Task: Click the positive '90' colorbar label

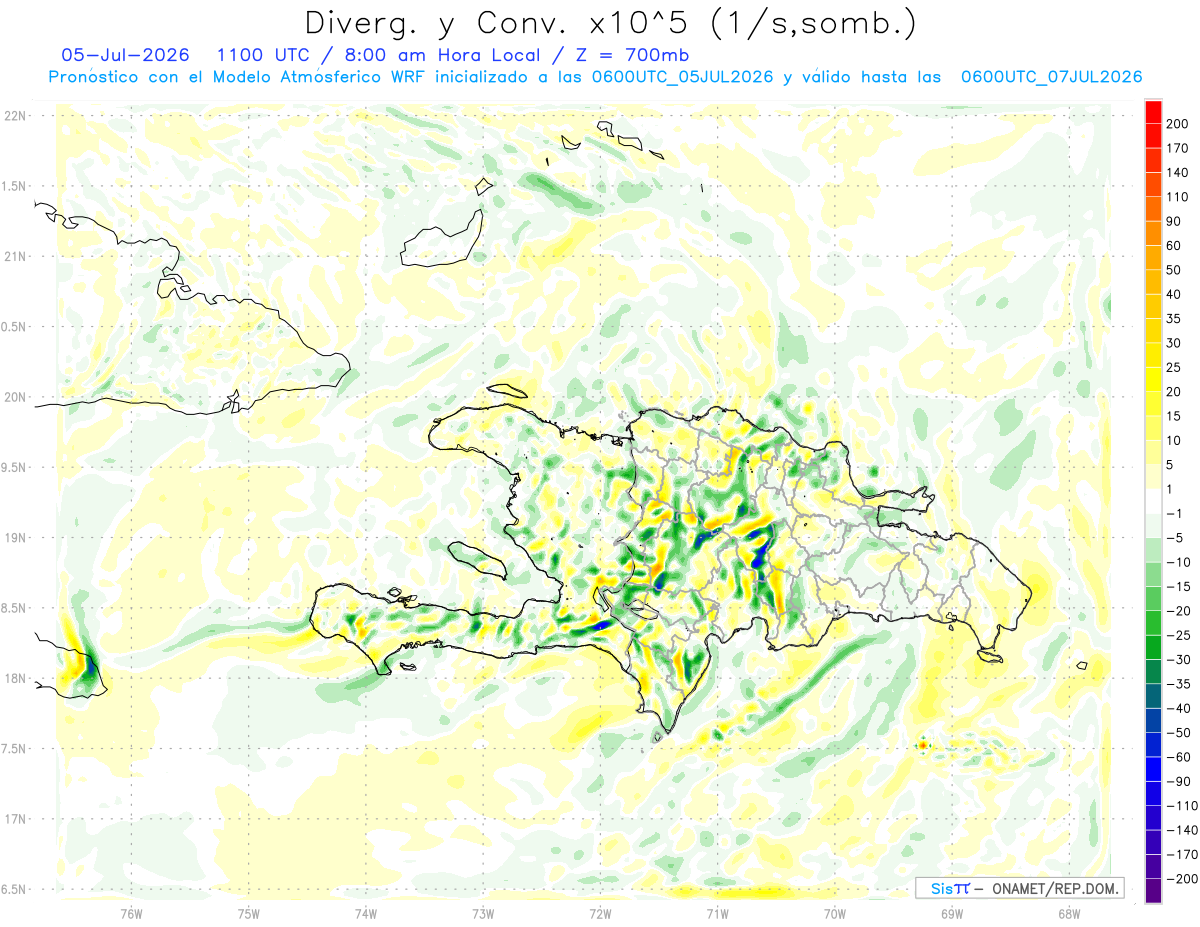Action: pyautogui.click(x=1174, y=221)
